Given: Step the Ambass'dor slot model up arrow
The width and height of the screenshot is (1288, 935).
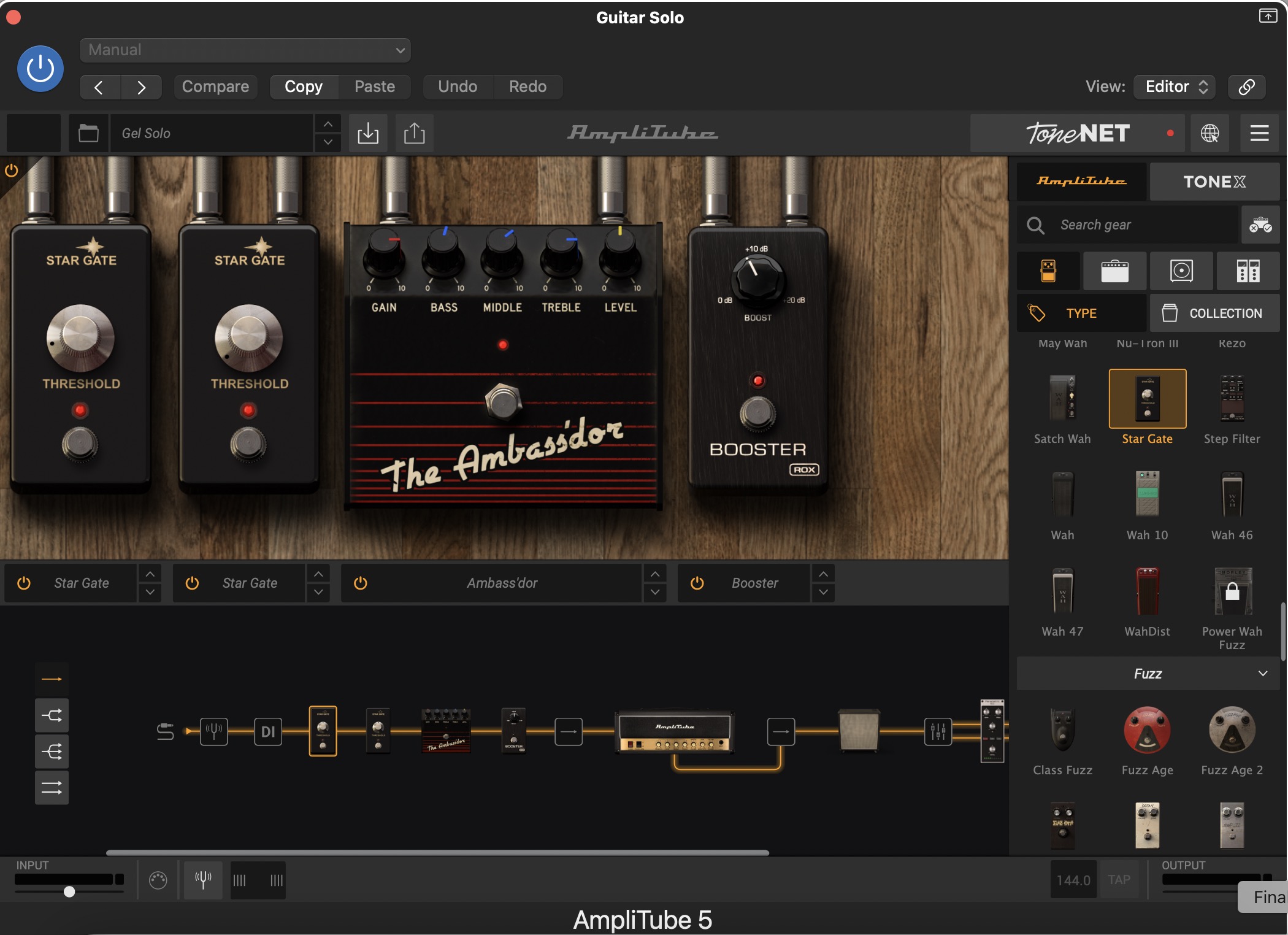Looking at the screenshot, I should [654, 574].
